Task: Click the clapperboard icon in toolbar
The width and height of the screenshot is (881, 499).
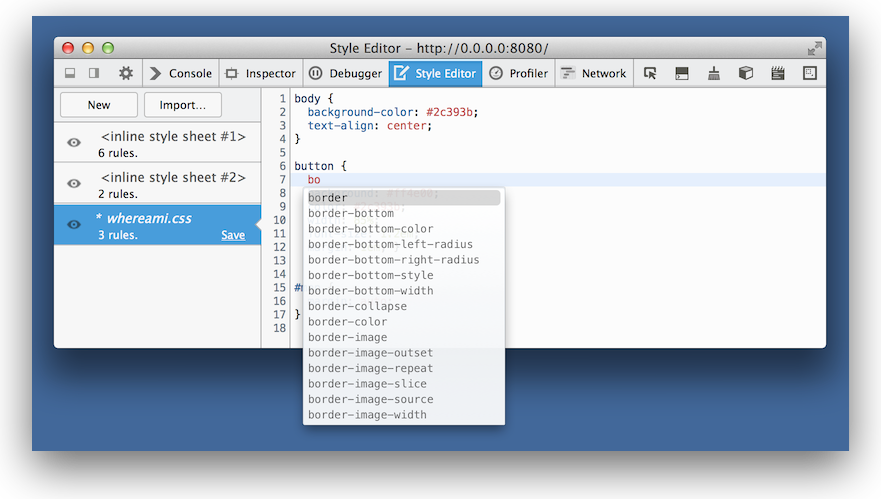Action: pyautogui.click(x=778, y=73)
